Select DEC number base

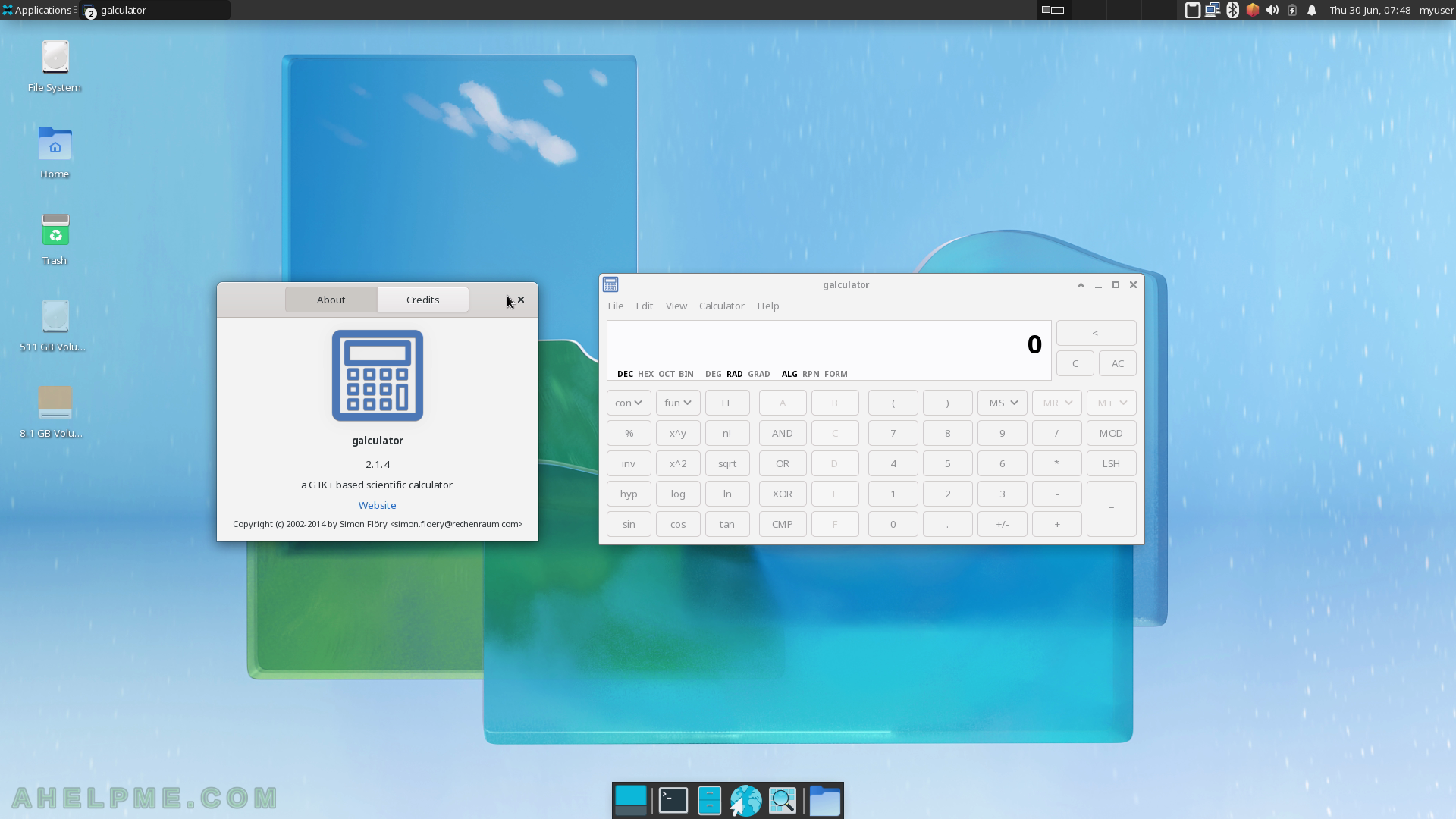pos(625,374)
